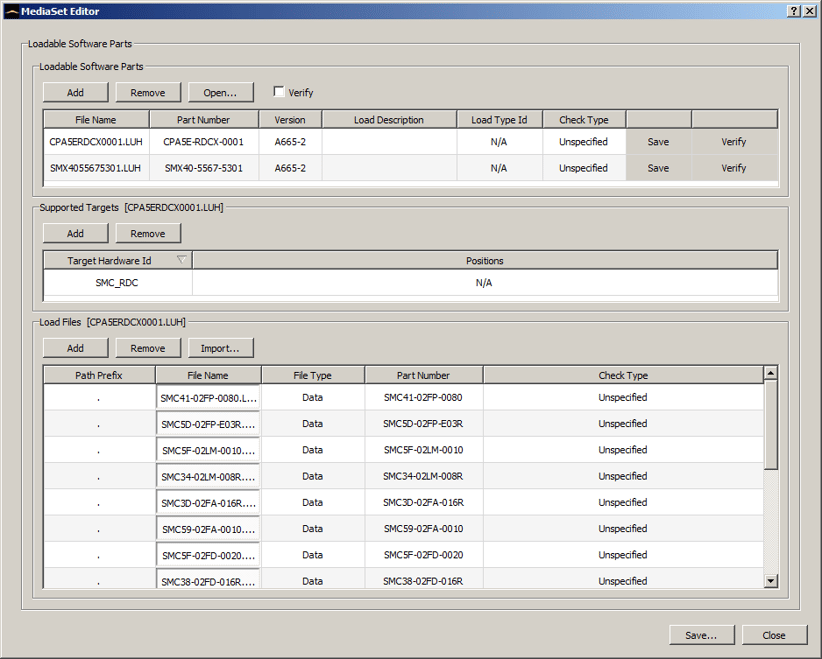Open an existing loadable software part
Screen dimensions: 822x659
(221, 91)
